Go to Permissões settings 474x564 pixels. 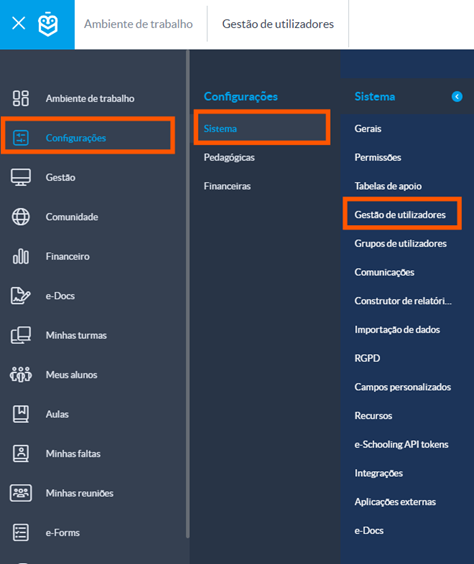pos(378,157)
